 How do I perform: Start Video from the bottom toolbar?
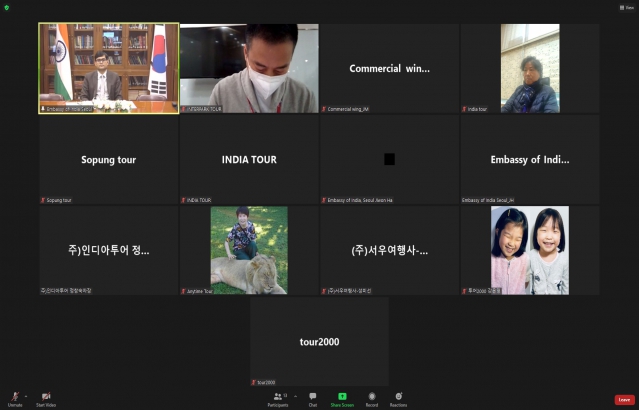coord(46,398)
